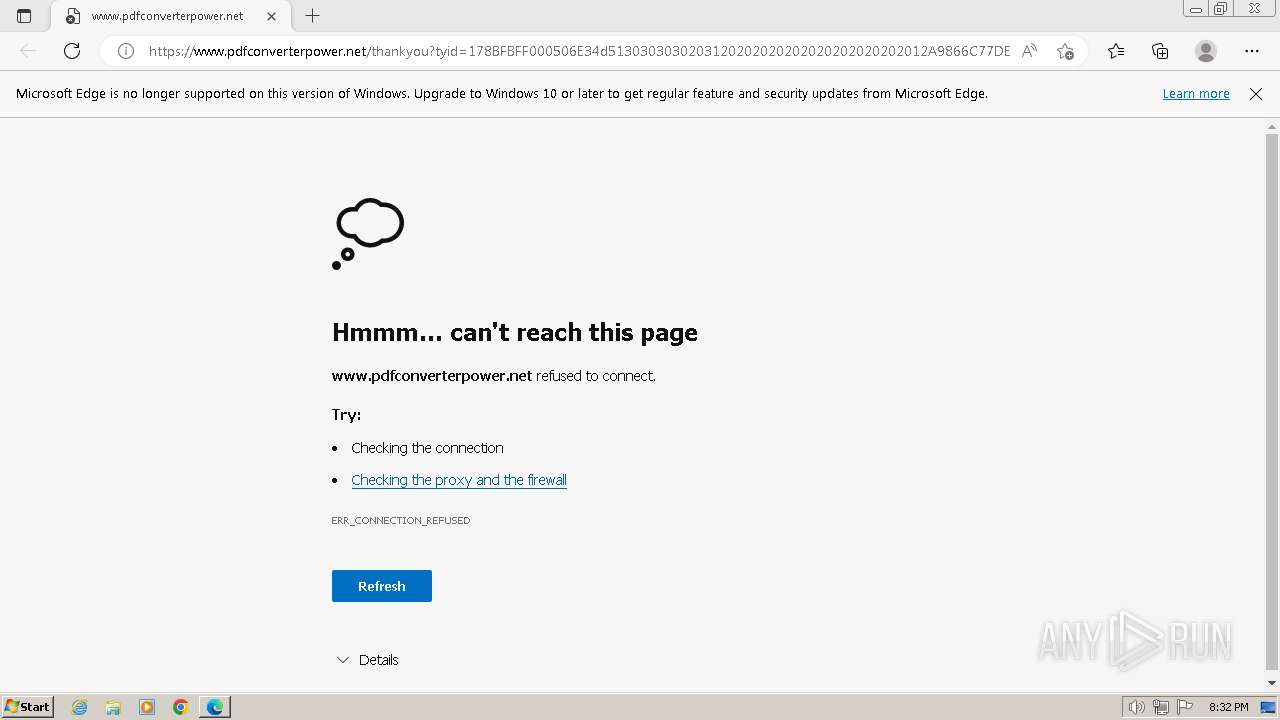This screenshot has height=720, width=1280.
Task: Click the vertical scrollbar down arrow
Action: click(1272, 683)
